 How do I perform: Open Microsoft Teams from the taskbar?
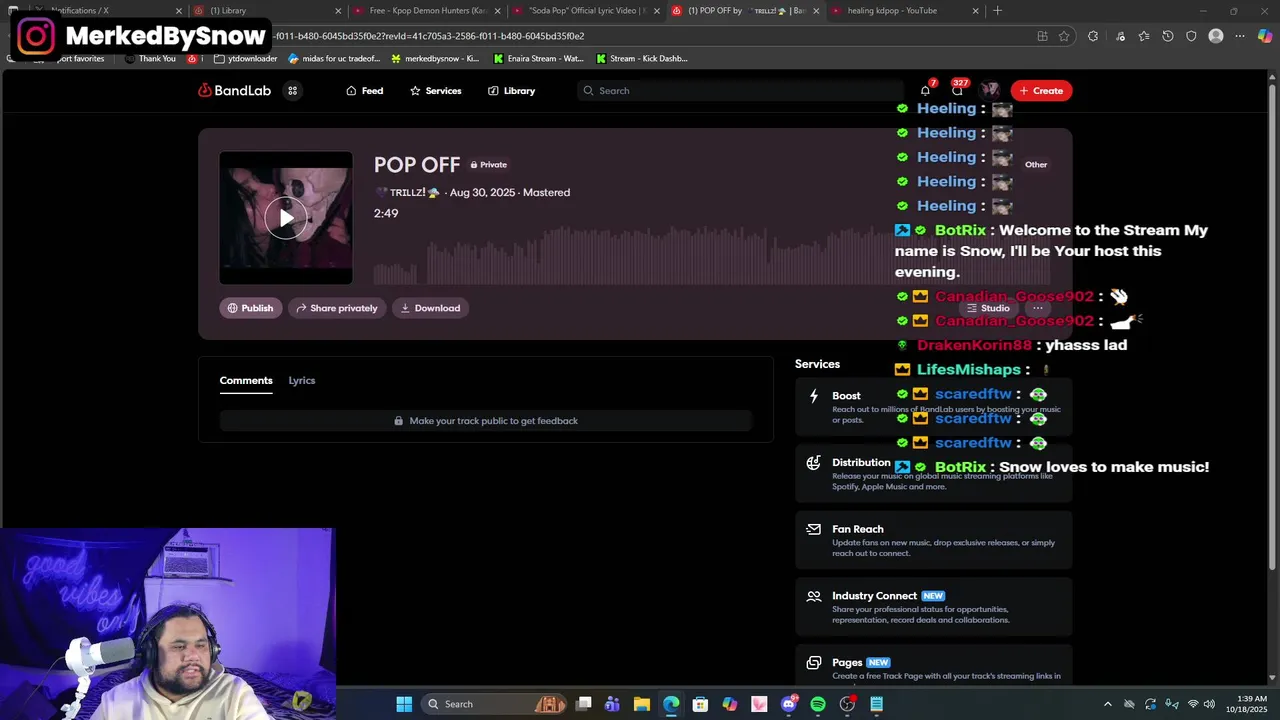coord(612,704)
